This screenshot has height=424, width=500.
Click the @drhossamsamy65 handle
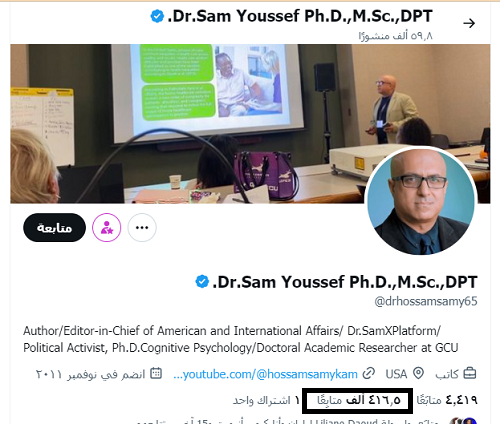[426, 301]
